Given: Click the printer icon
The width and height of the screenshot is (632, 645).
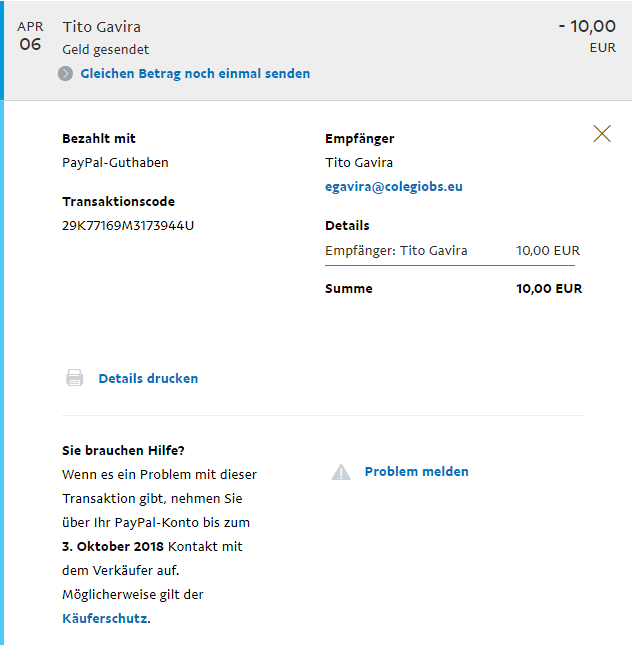Looking at the screenshot, I should click(x=74, y=378).
